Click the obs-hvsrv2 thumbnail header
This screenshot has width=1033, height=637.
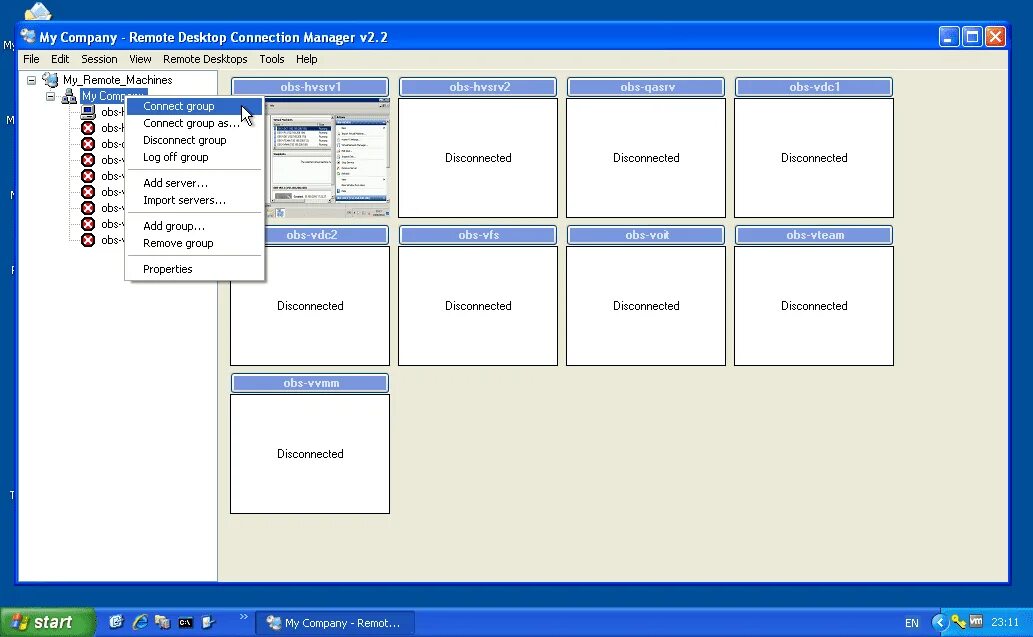coord(478,87)
